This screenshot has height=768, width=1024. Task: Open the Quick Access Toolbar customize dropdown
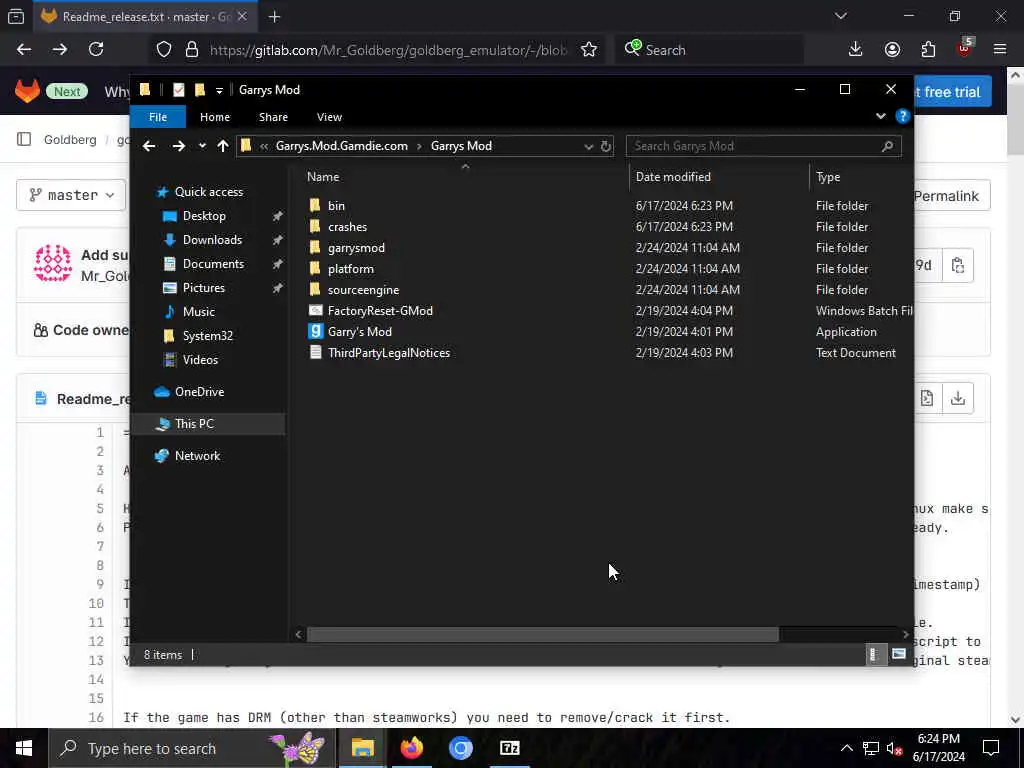[x=219, y=90]
